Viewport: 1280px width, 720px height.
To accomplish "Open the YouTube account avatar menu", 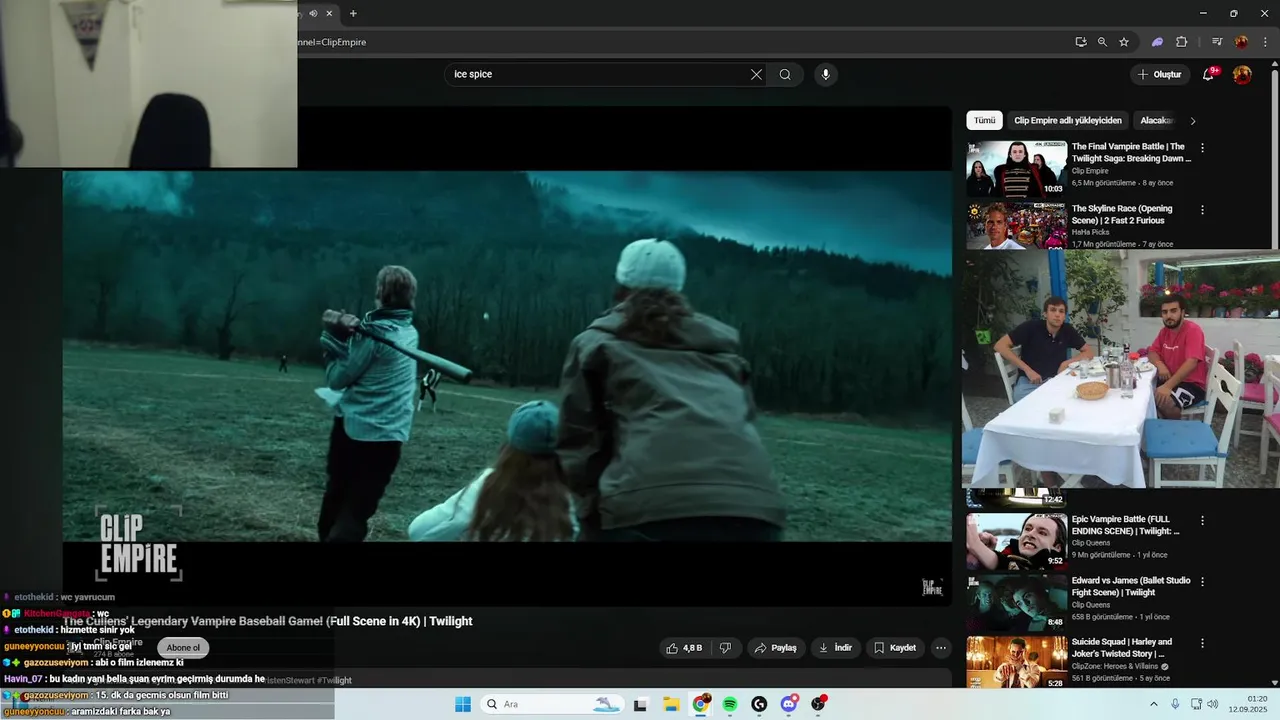I will [x=1242, y=75].
